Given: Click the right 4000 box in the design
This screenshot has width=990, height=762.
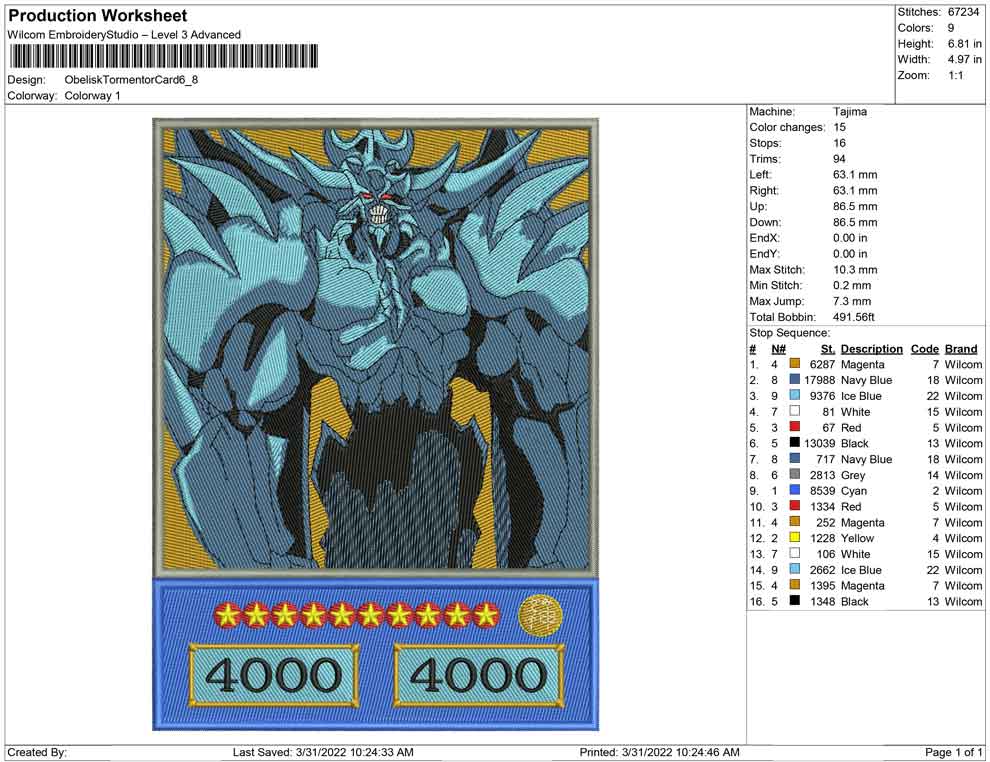Looking at the screenshot, I should tap(479, 676).
